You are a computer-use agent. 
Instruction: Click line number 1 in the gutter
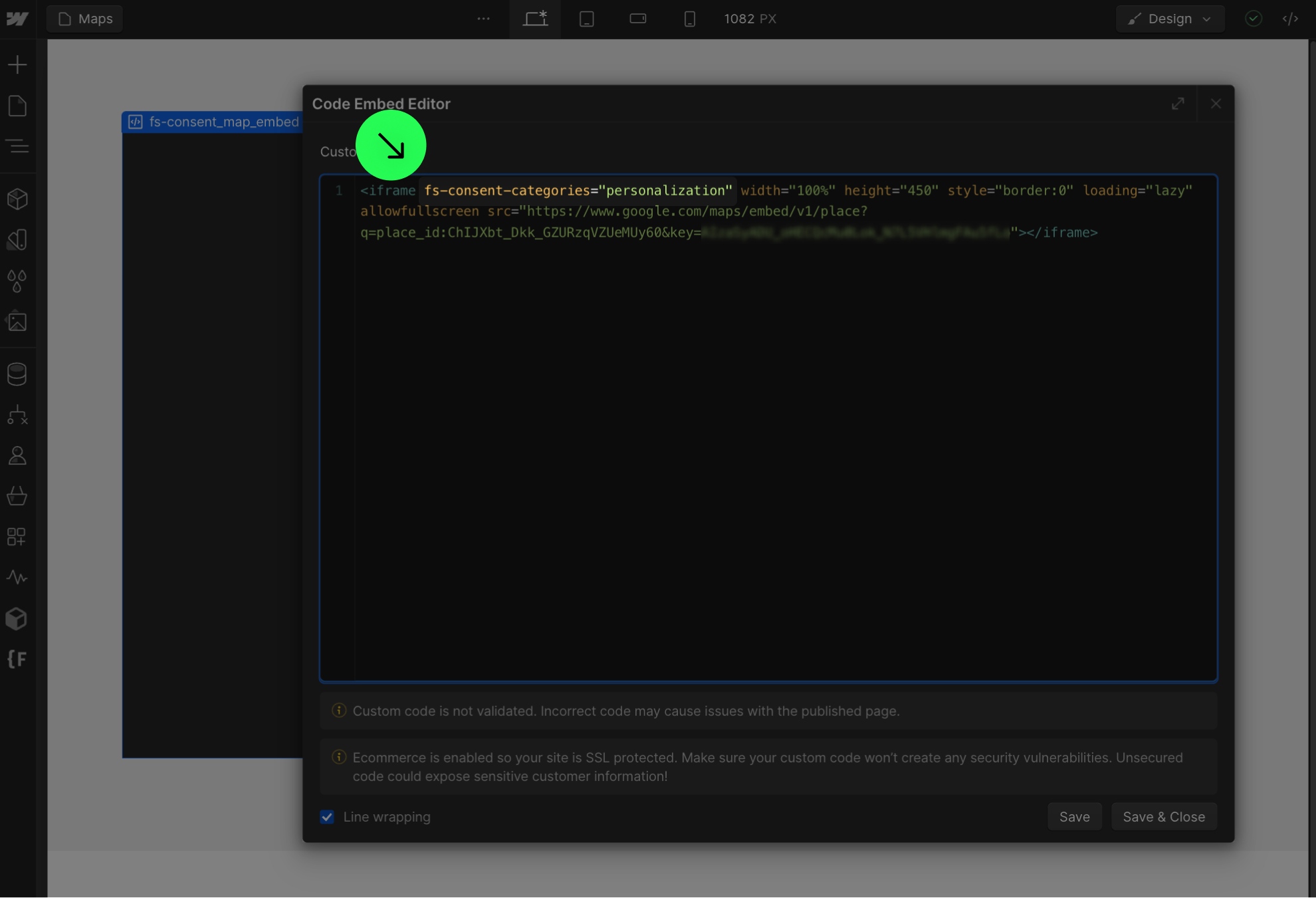(x=339, y=191)
